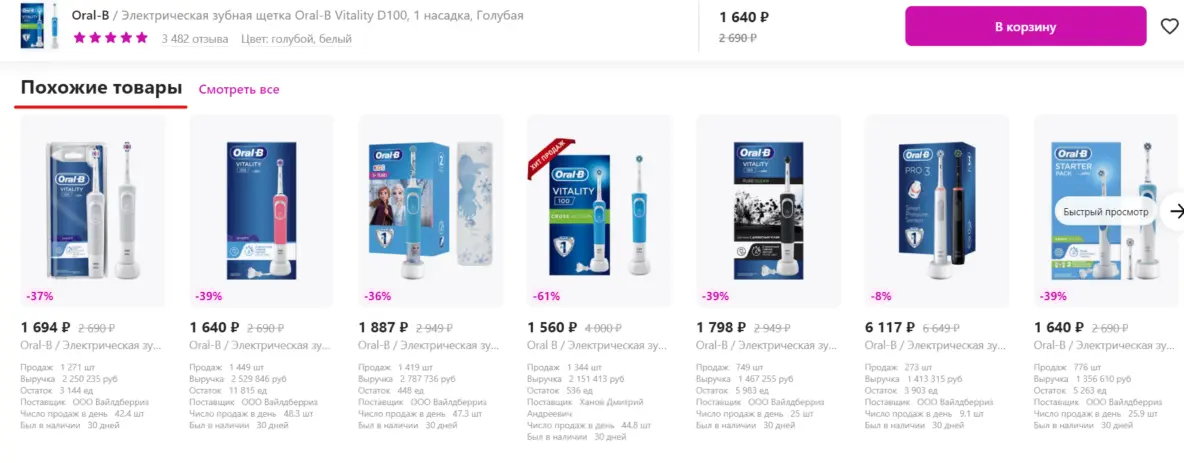
Task: Open the Oral-B Pro 3 toothbrush image
Action: (937, 211)
